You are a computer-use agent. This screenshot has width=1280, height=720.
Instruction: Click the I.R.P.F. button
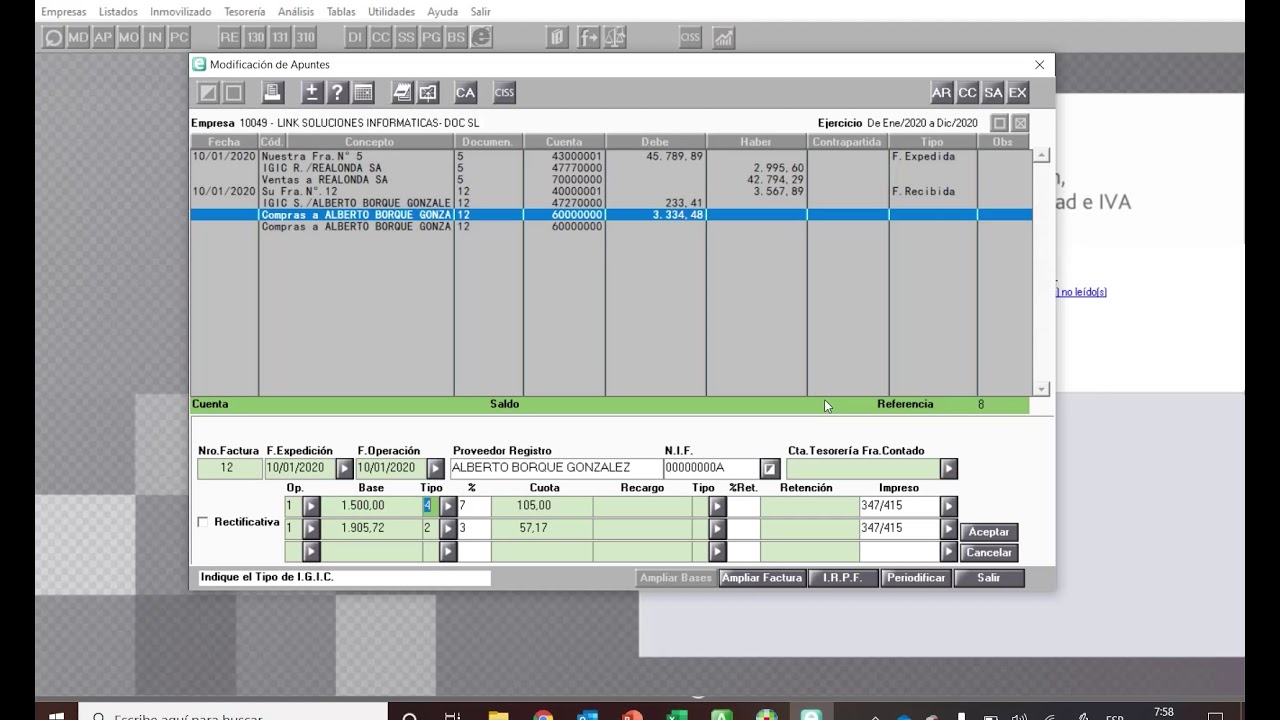[843, 578]
